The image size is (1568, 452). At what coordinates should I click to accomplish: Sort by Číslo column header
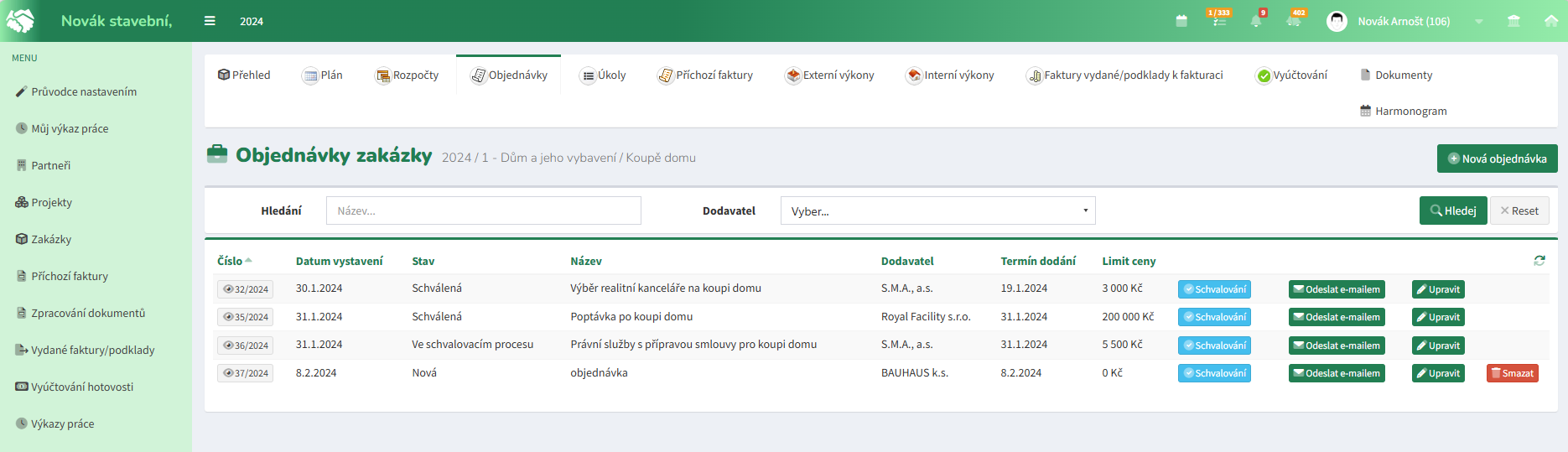[235, 261]
